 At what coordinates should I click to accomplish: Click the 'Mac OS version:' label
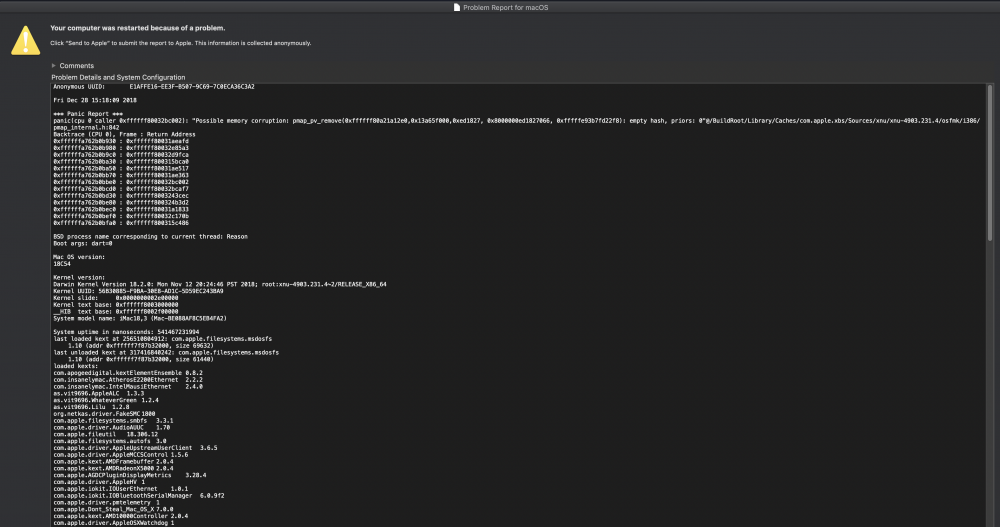(x=79, y=257)
